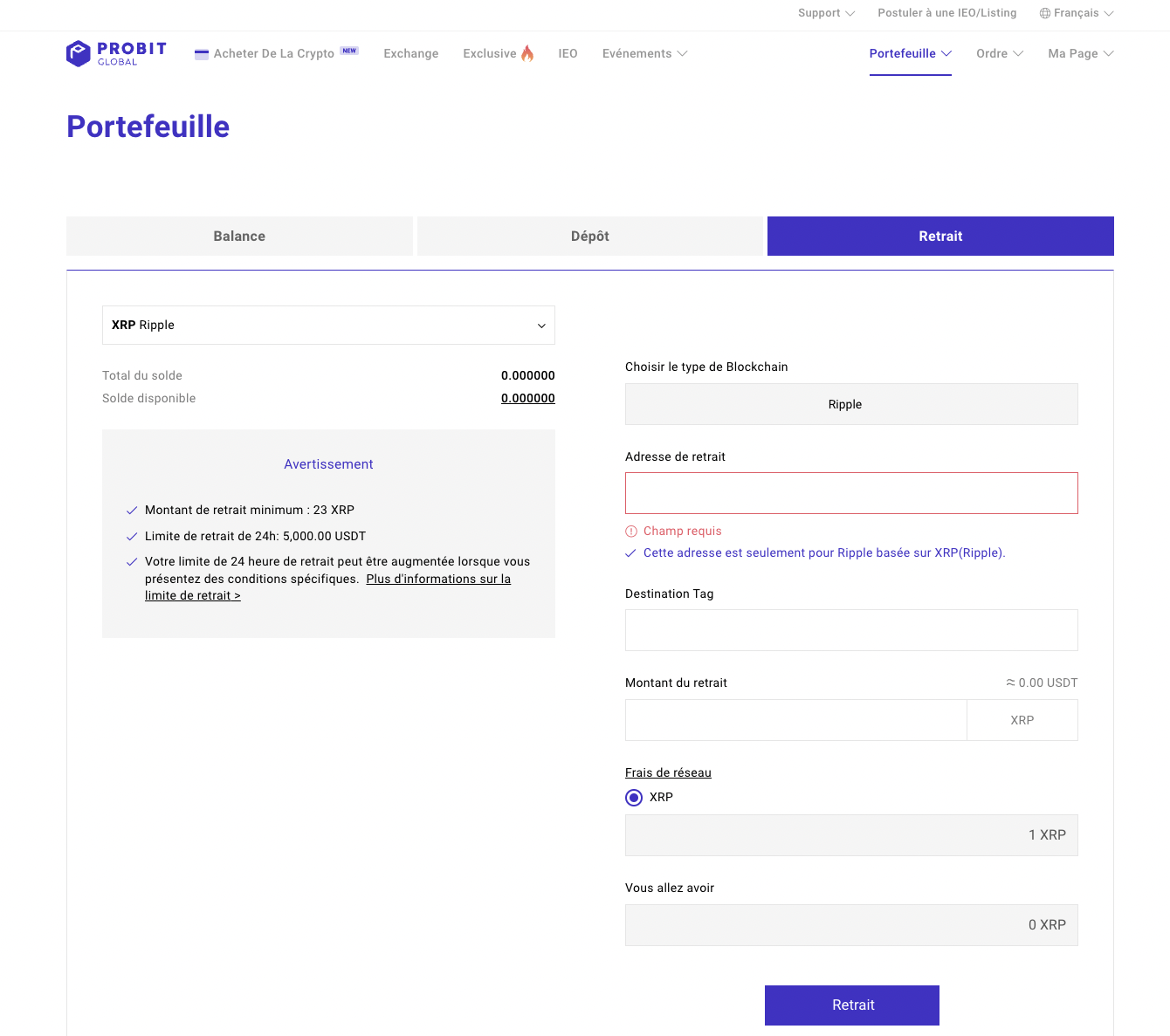Click the ProBit Global logo
The image size is (1170, 1036).
tap(116, 53)
